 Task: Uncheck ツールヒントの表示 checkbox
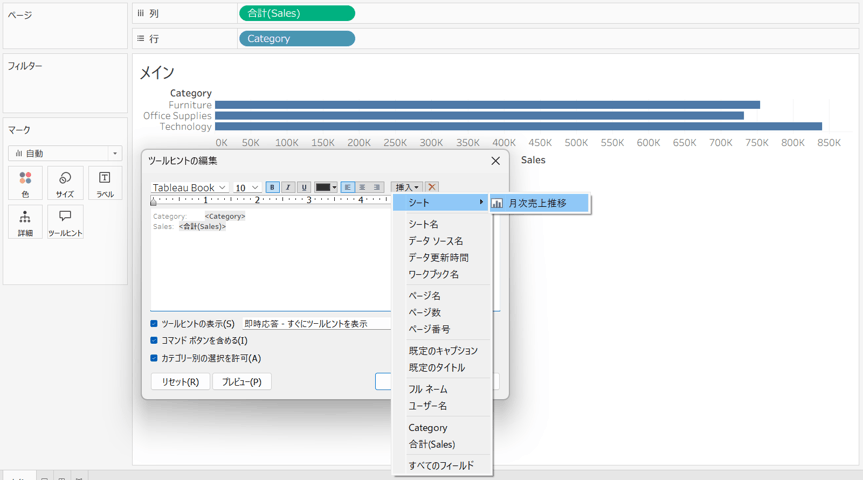click(154, 324)
